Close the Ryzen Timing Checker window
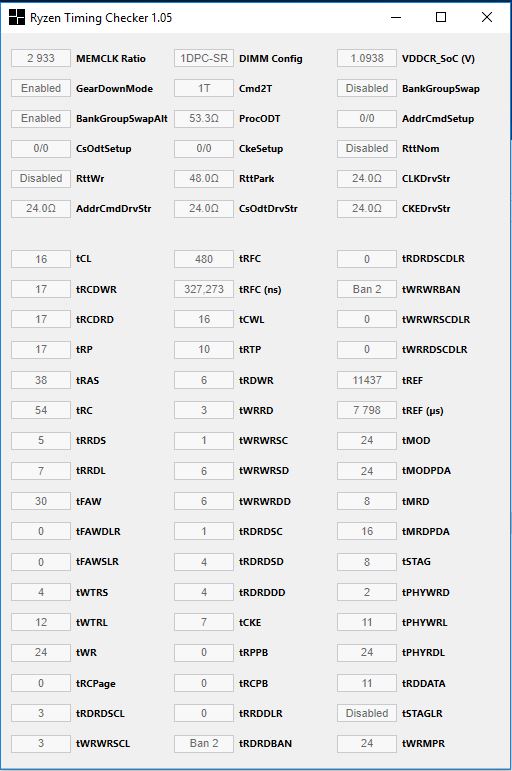The image size is (512, 771). coord(486,17)
